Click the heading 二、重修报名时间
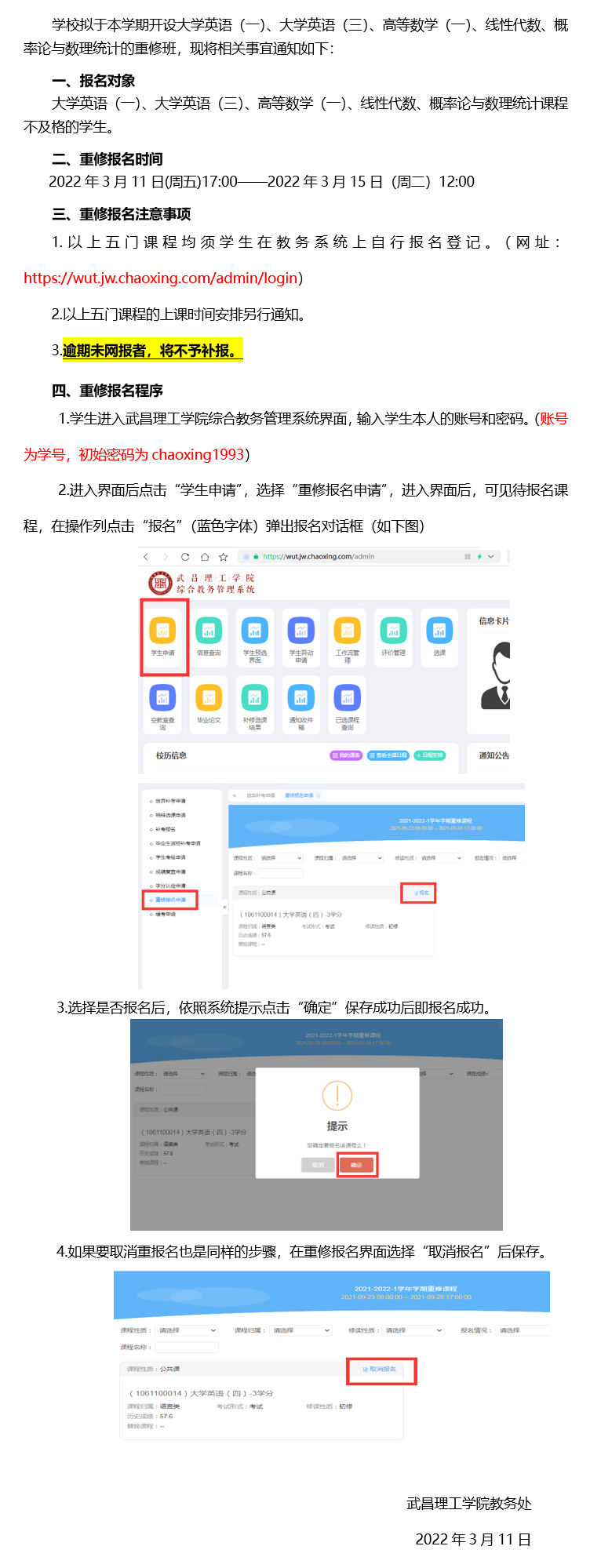This screenshot has width=590, height=1568. [x=107, y=159]
